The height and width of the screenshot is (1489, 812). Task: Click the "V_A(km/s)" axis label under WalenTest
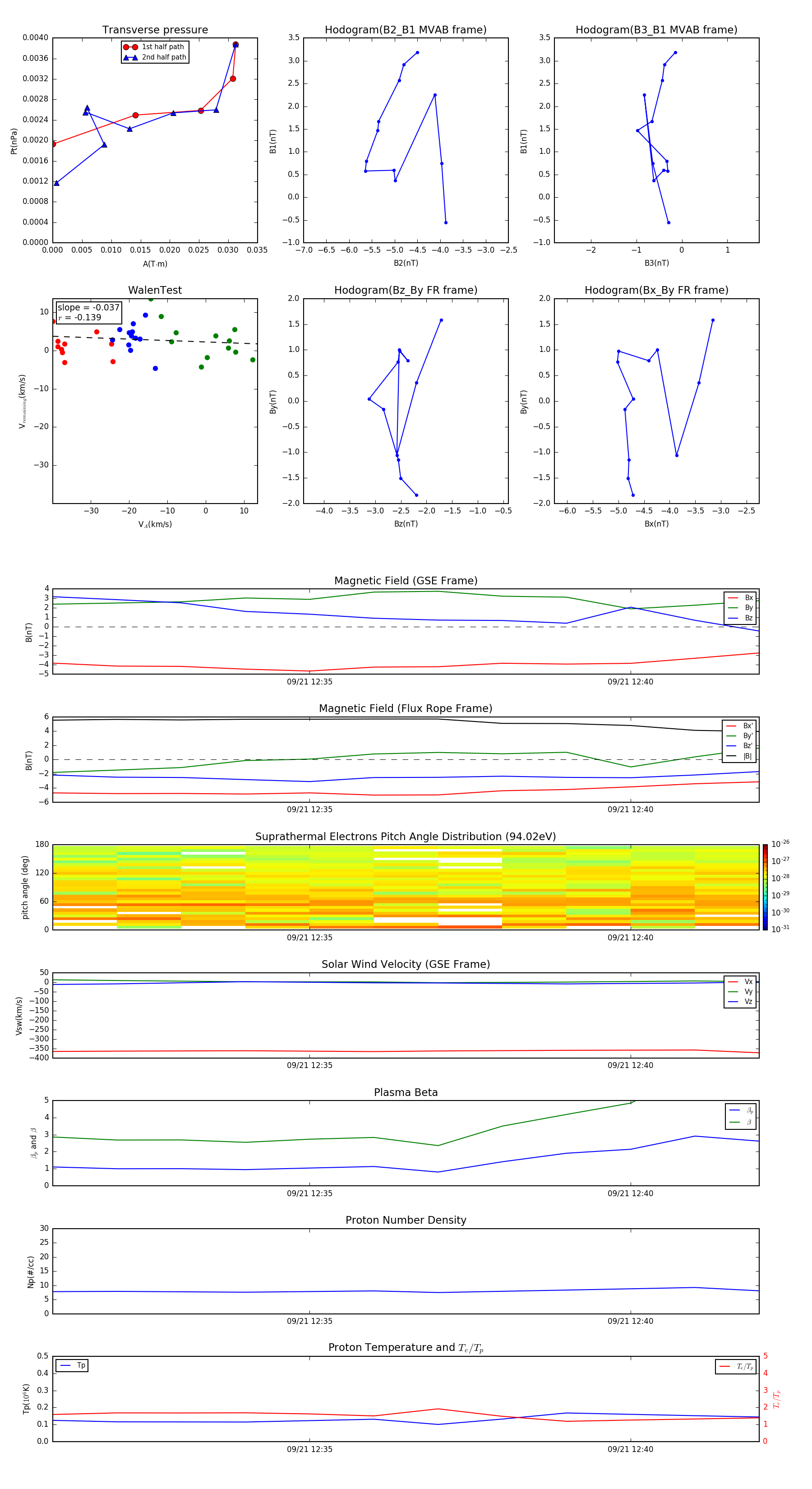pos(155,524)
